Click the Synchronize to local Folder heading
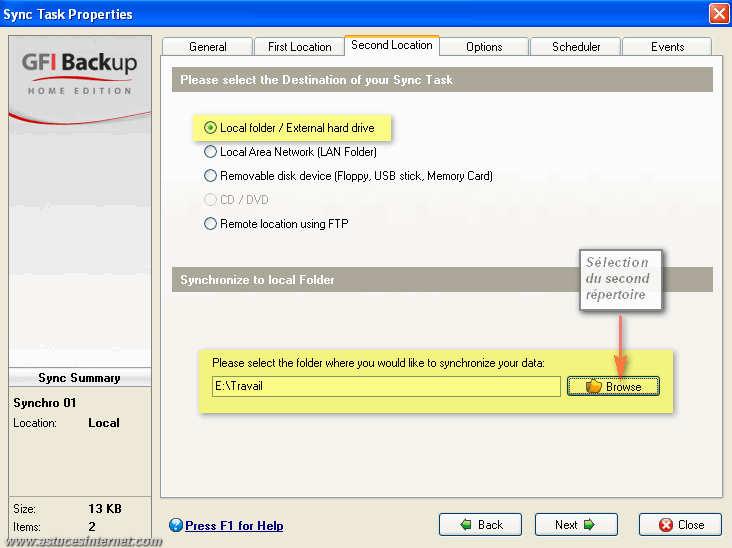732x548 pixels. 257,280
